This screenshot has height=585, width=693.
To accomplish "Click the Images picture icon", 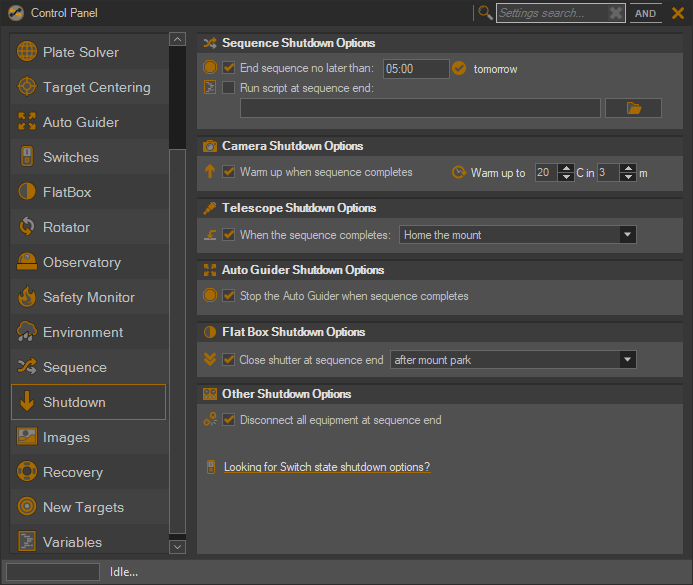I will pyautogui.click(x=27, y=436).
